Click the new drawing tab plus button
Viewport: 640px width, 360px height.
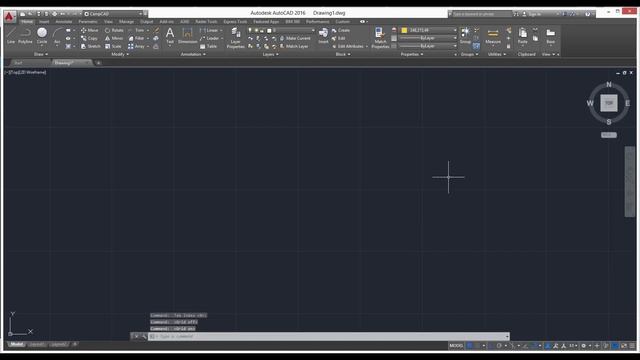pos(98,63)
